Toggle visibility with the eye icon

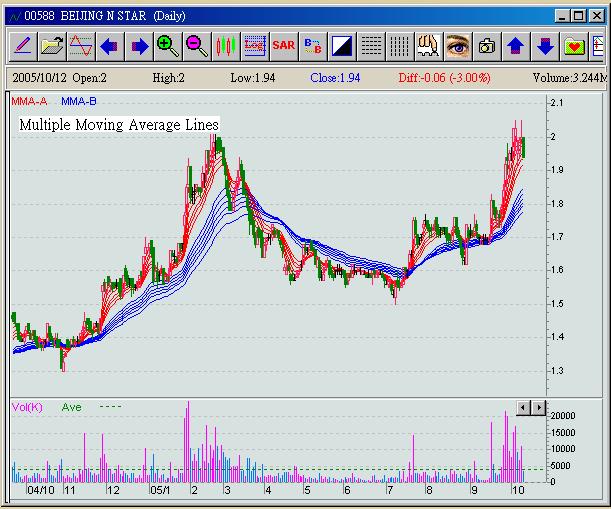point(457,46)
